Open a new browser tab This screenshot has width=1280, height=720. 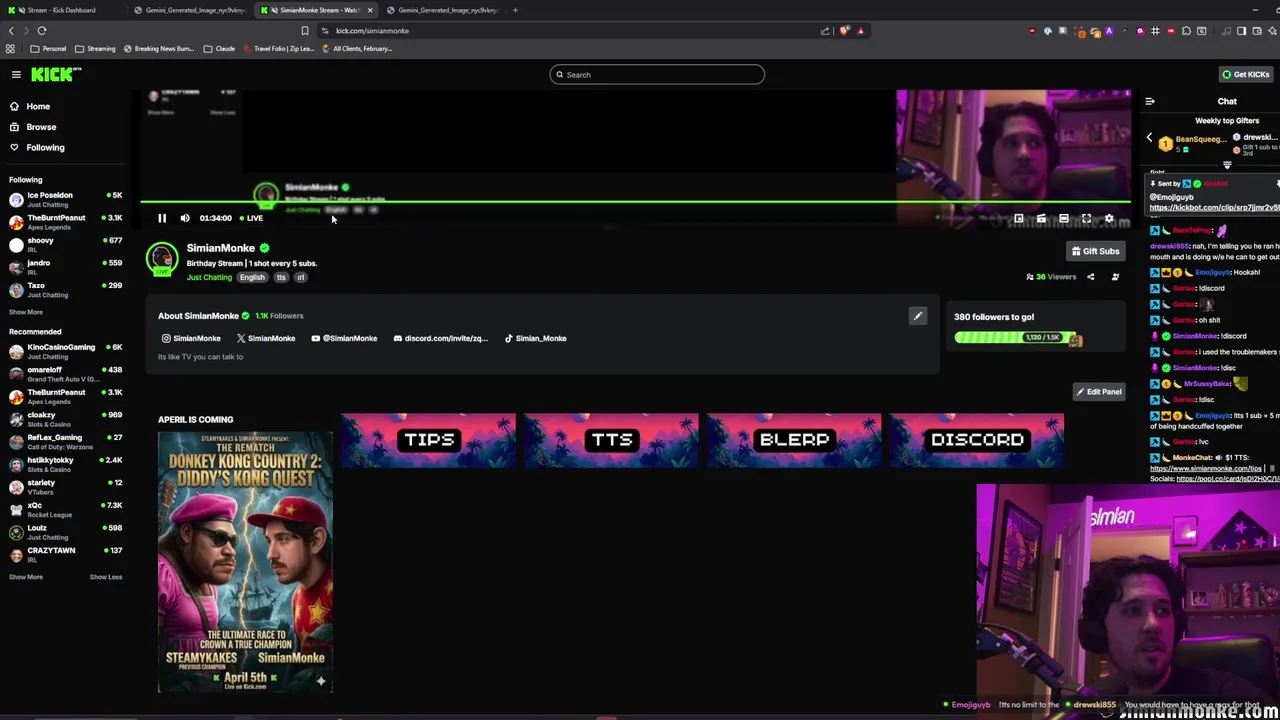tap(515, 10)
